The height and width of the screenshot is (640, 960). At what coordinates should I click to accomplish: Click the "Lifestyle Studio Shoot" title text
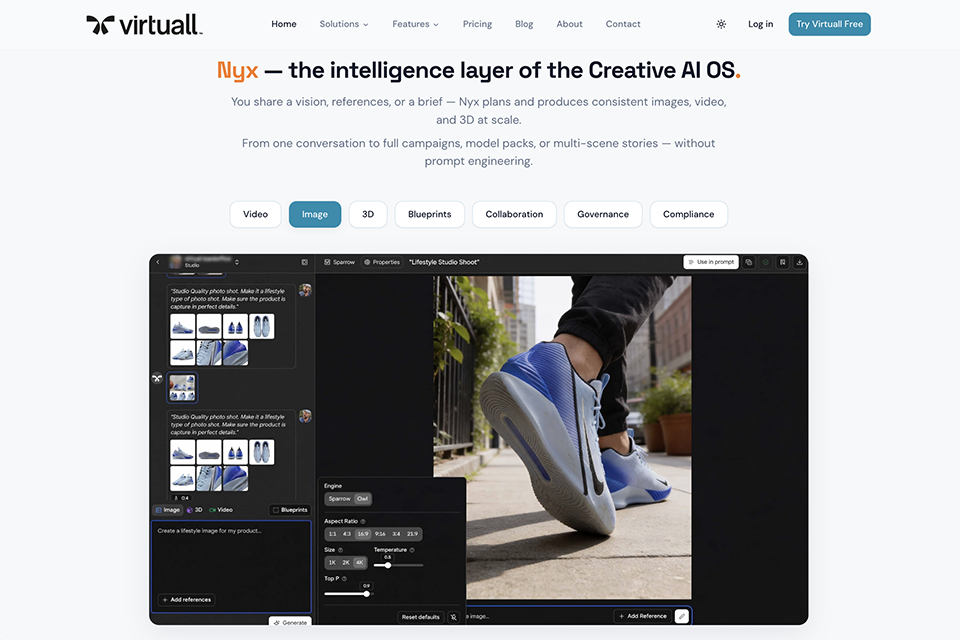point(444,262)
